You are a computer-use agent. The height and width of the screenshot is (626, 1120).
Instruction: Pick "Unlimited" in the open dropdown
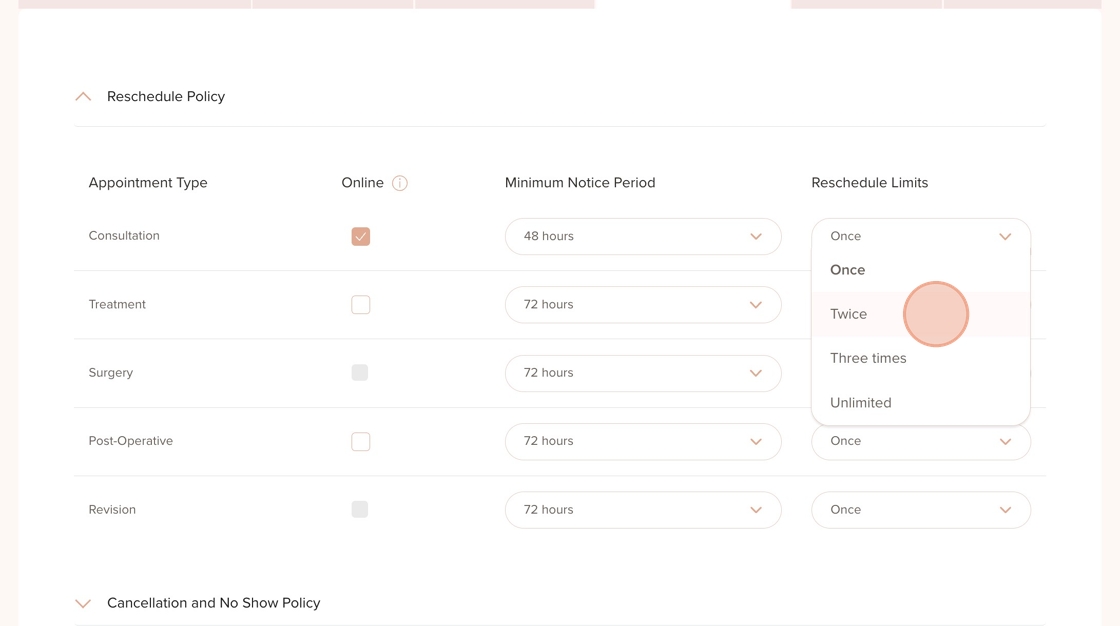click(x=860, y=403)
